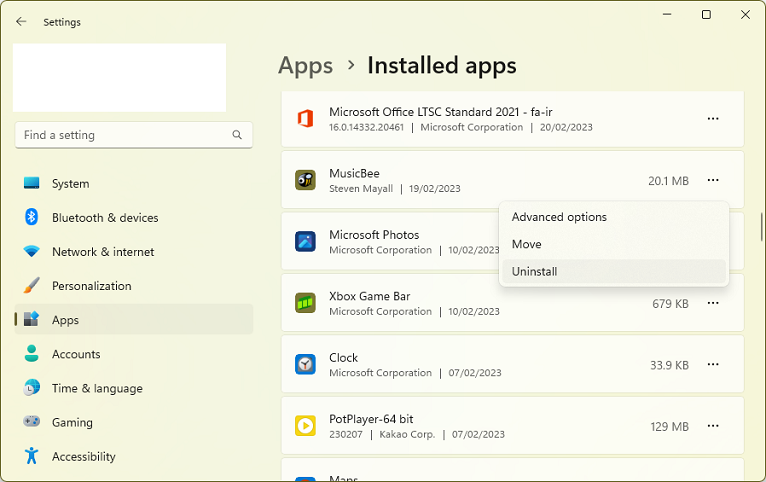Viewport: 766px width, 482px height.
Task: Click the PotPlayer-64 bit app name
Action: (x=371, y=419)
